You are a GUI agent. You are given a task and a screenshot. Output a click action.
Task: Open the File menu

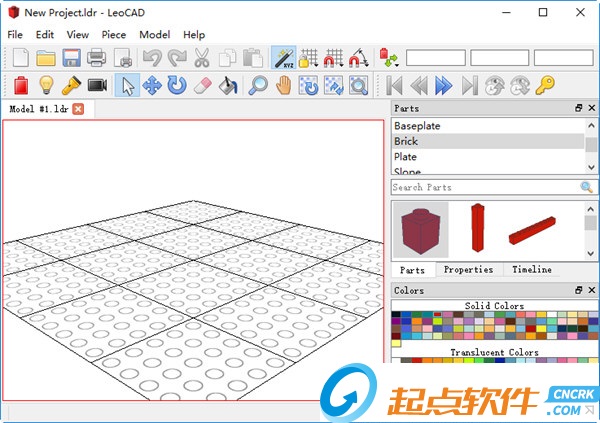[15, 35]
